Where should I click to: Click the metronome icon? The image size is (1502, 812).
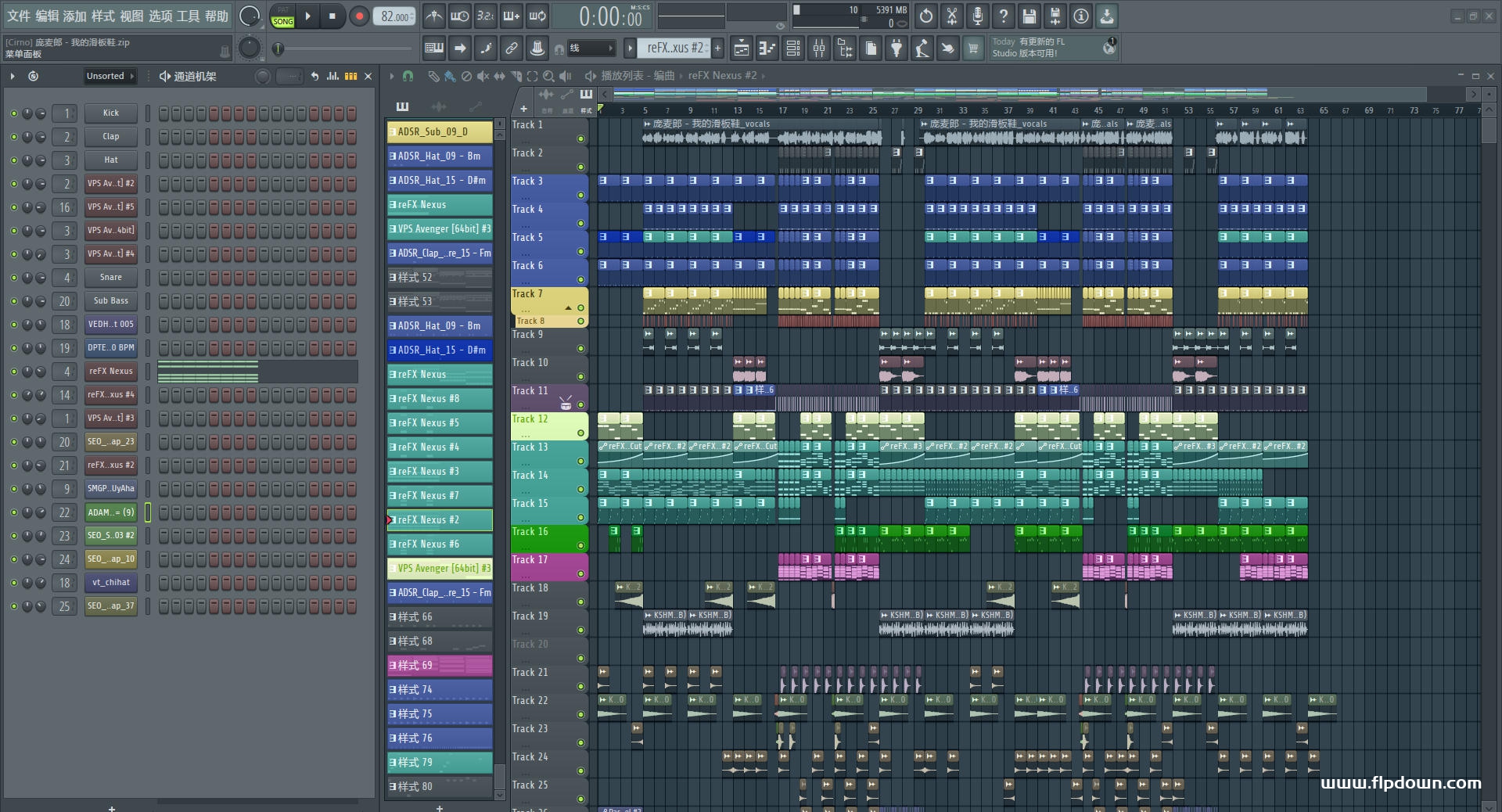tap(434, 16)
